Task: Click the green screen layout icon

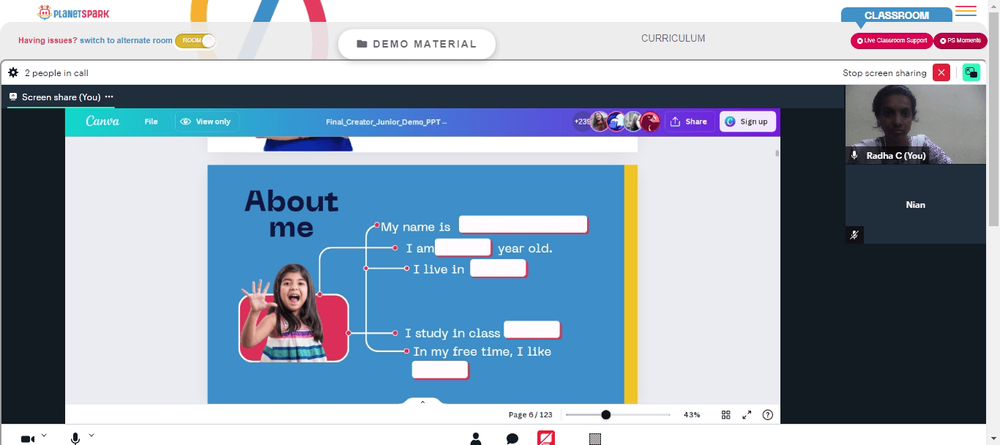Action: tap(971, 73)
